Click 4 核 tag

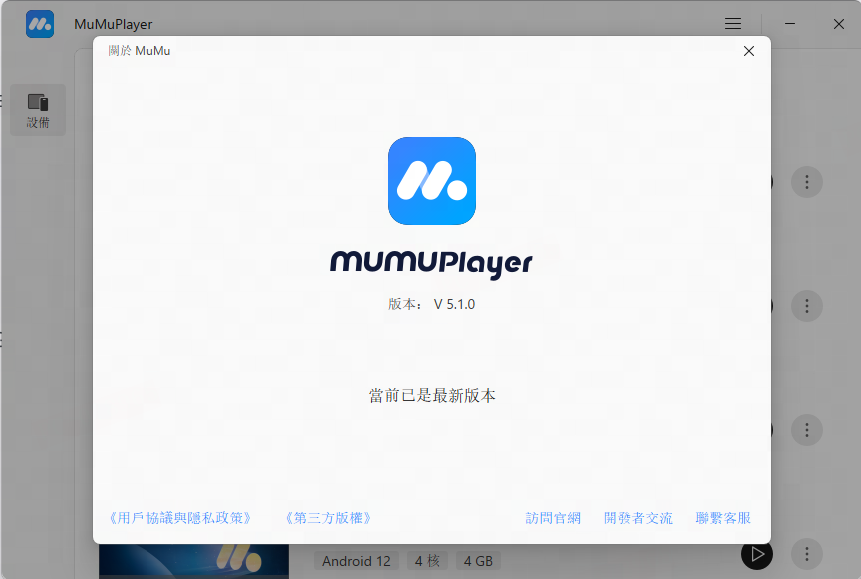point(427,561)
